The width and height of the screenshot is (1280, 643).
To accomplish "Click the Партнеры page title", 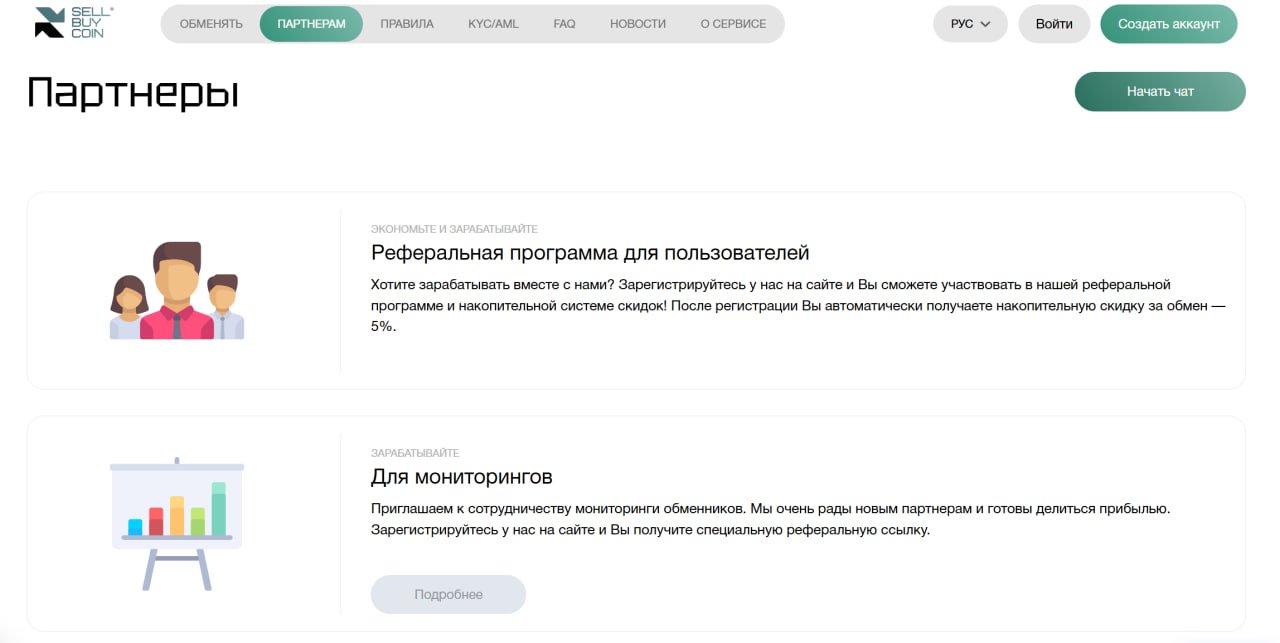I will pyautogui.click(x=133, y=93).
